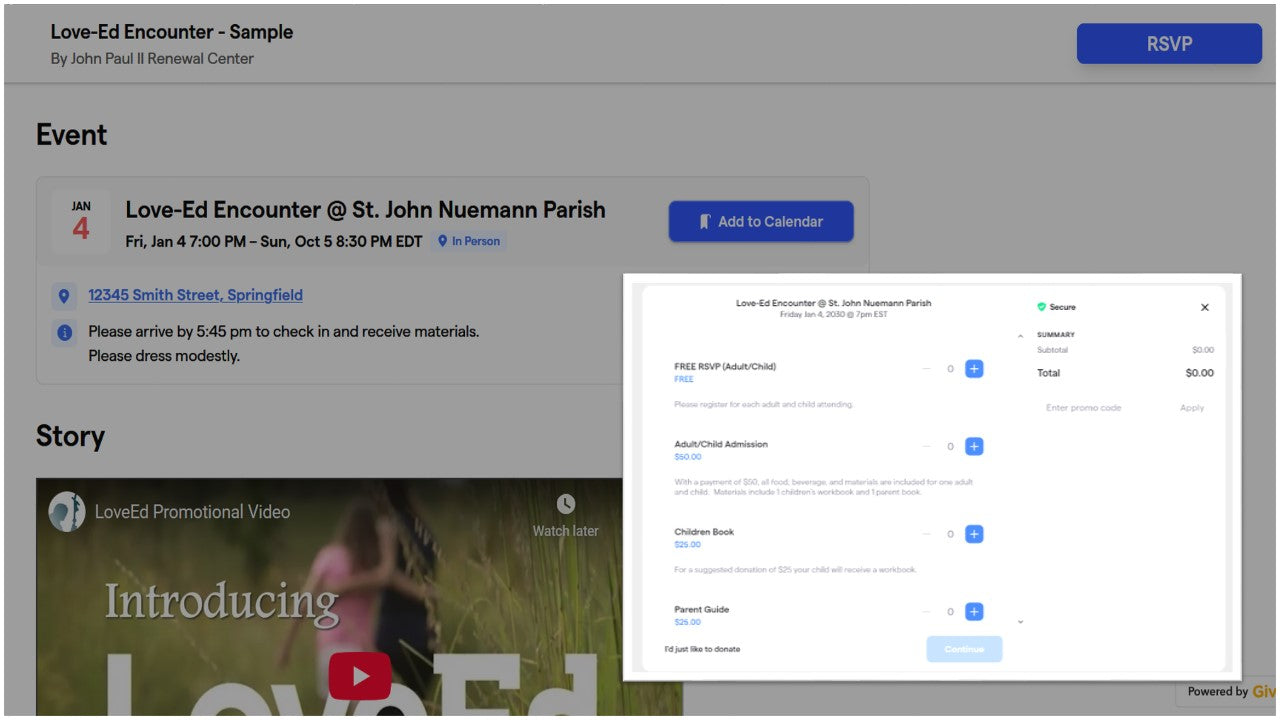Decrease FREE RSVP (Adult/Child) quantity
Viewport: 1280px width, 720px height.
click(x=927, y=369)
